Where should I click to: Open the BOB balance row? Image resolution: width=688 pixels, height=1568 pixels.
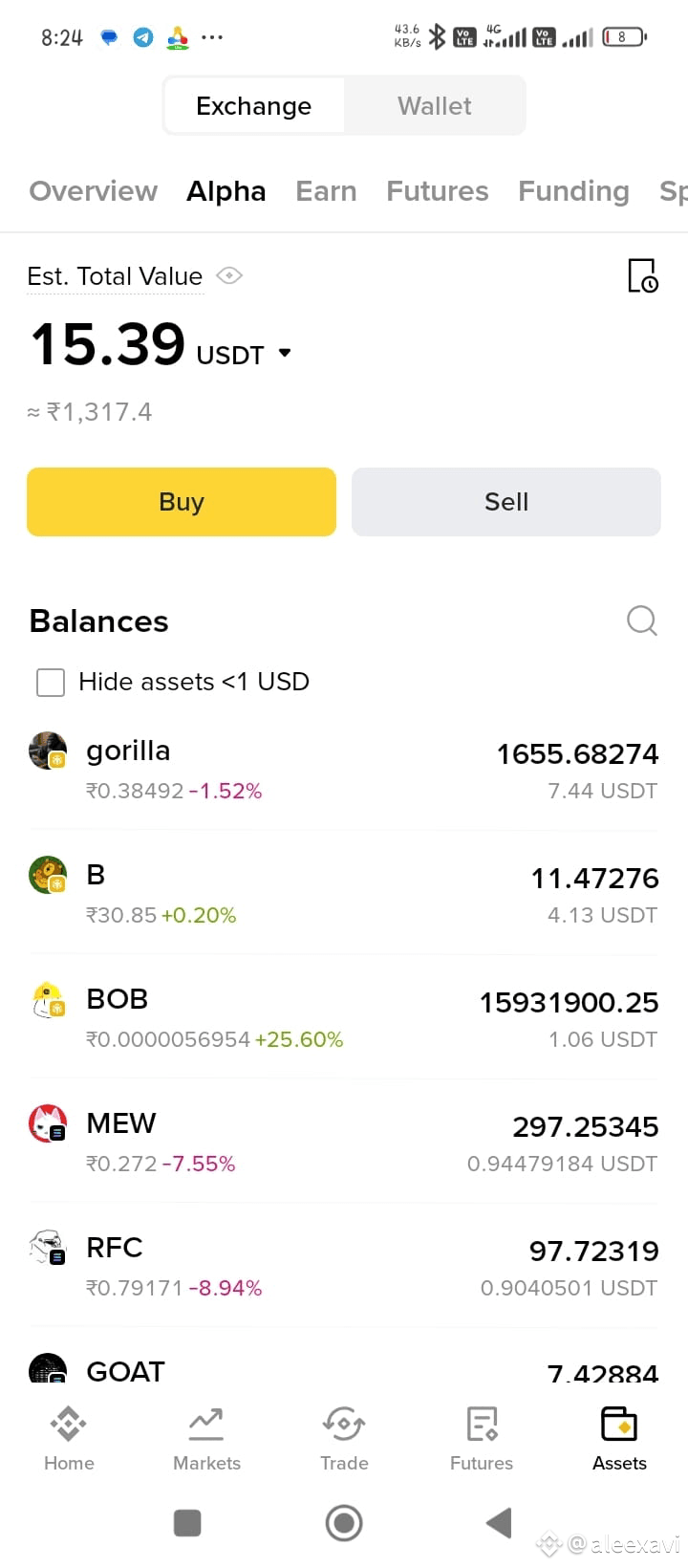tap(344, 1018)
